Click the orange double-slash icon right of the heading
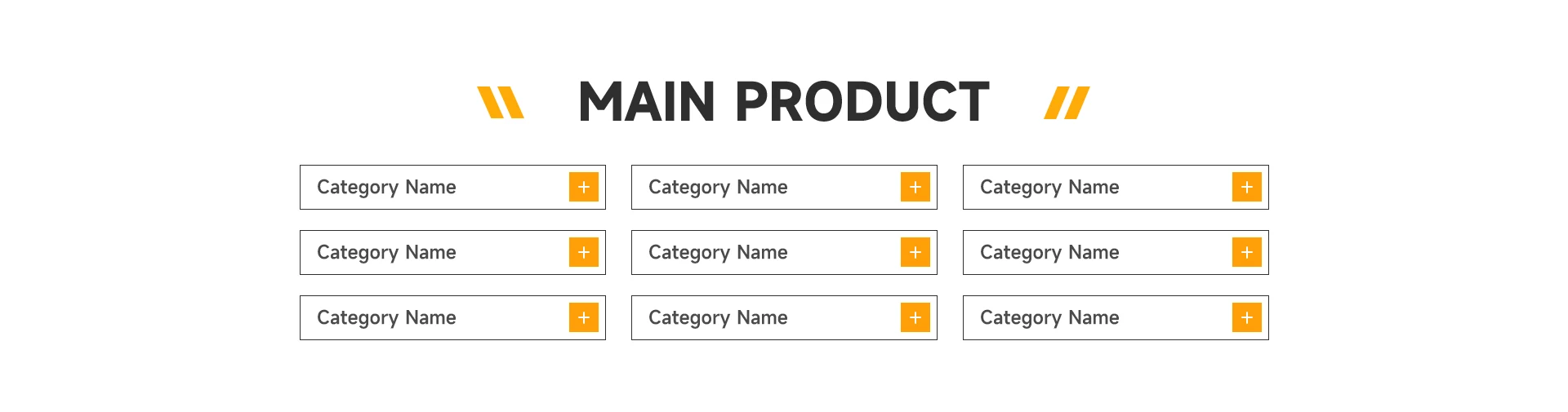 click(x=1067, y=103)
